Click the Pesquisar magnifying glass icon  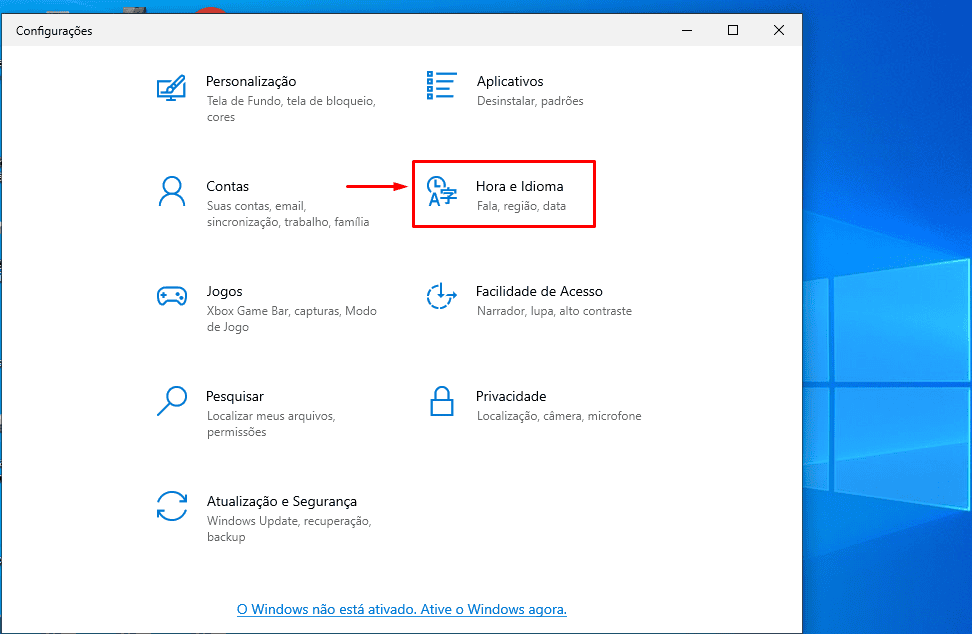171,401
